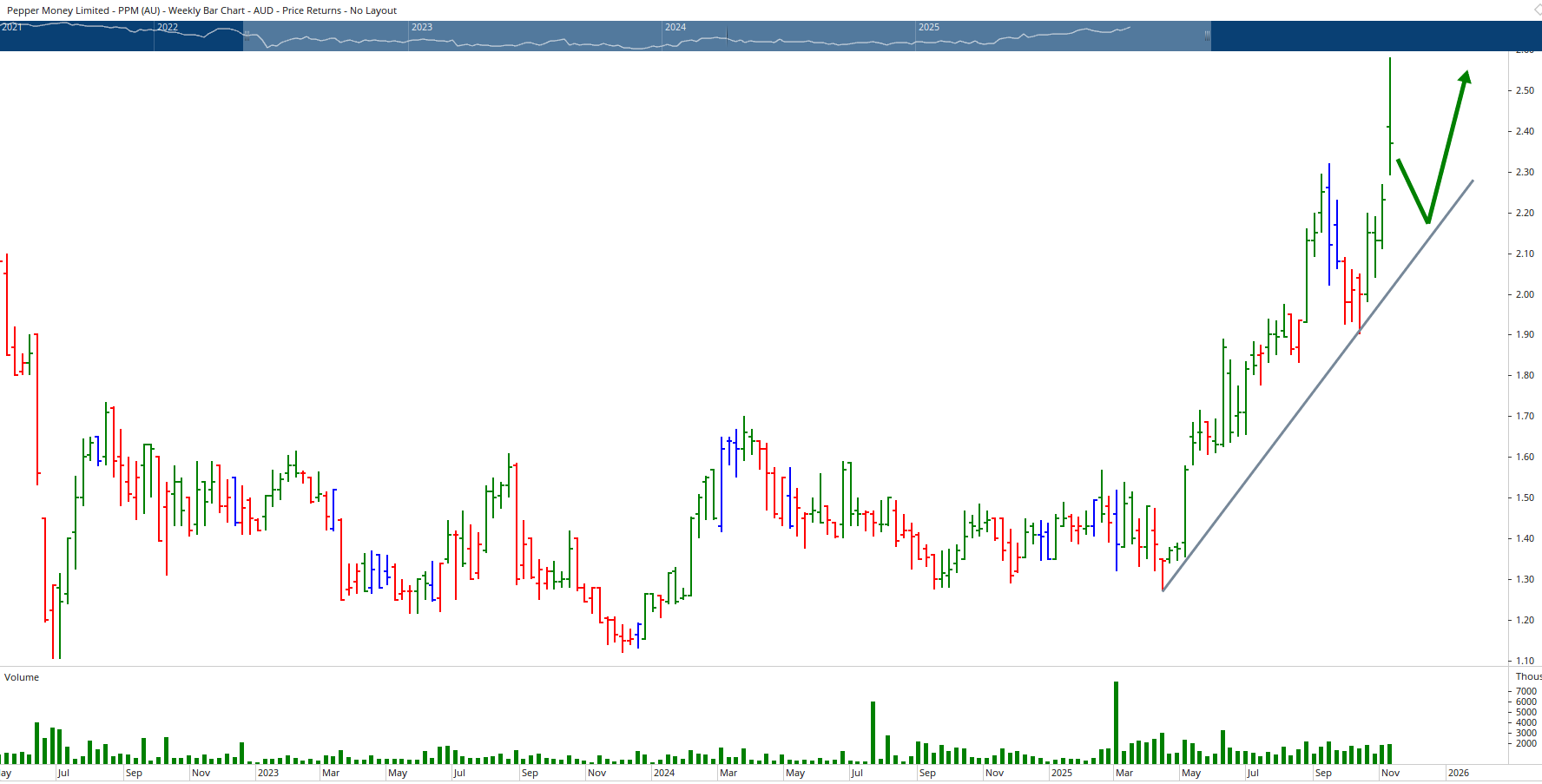Click the 2023 label in the navigator preview
The image size is (1542, 784).
point(423,27)
